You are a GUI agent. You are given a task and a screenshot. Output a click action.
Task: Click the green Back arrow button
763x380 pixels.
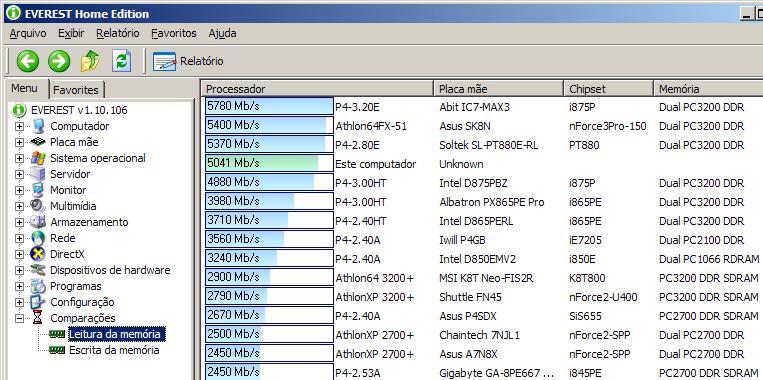click(28, 61)
